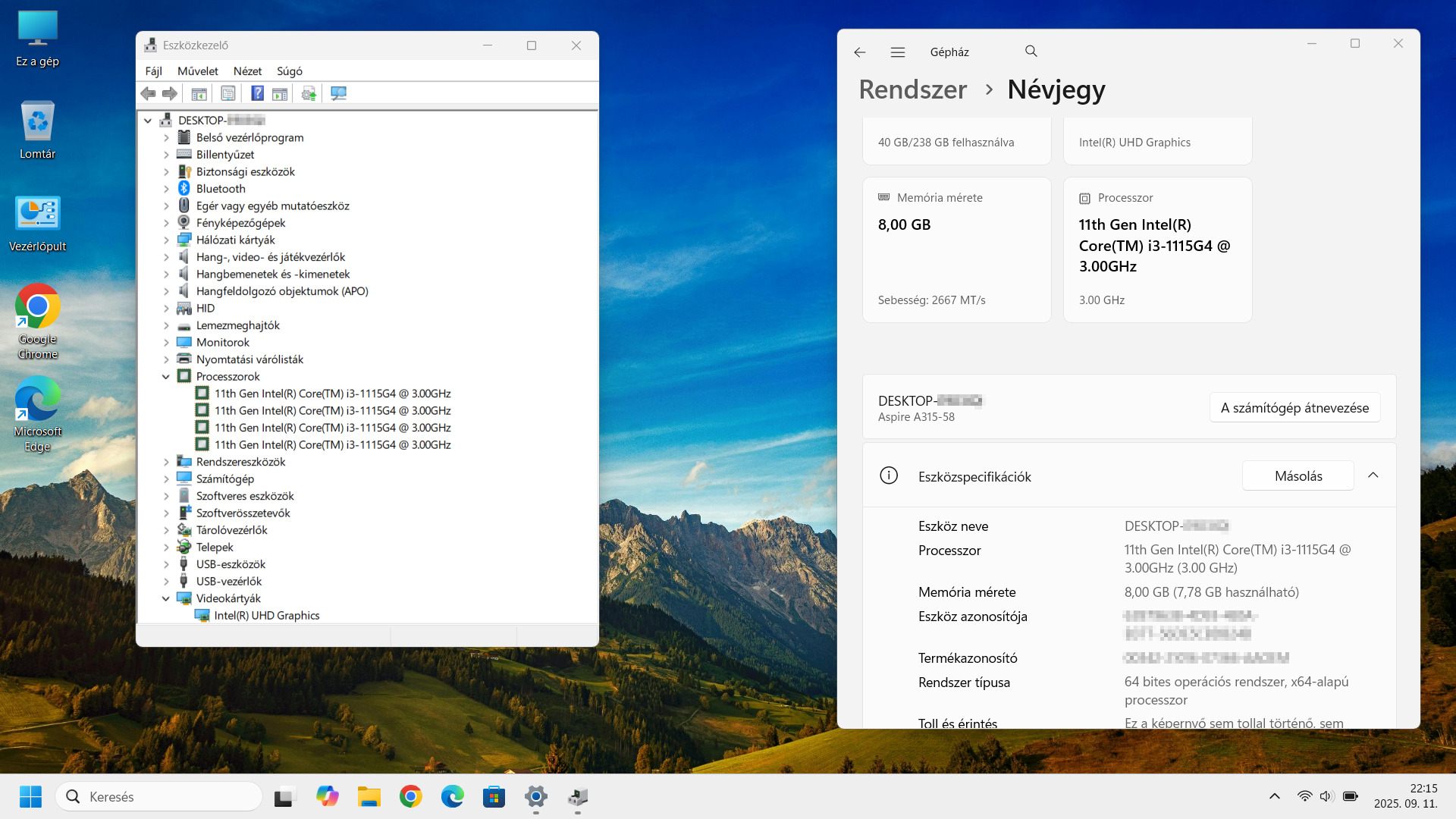Click the Update driver toolbar icon
The height and width of the screenshot is (819, 1456).
point(309,93)
